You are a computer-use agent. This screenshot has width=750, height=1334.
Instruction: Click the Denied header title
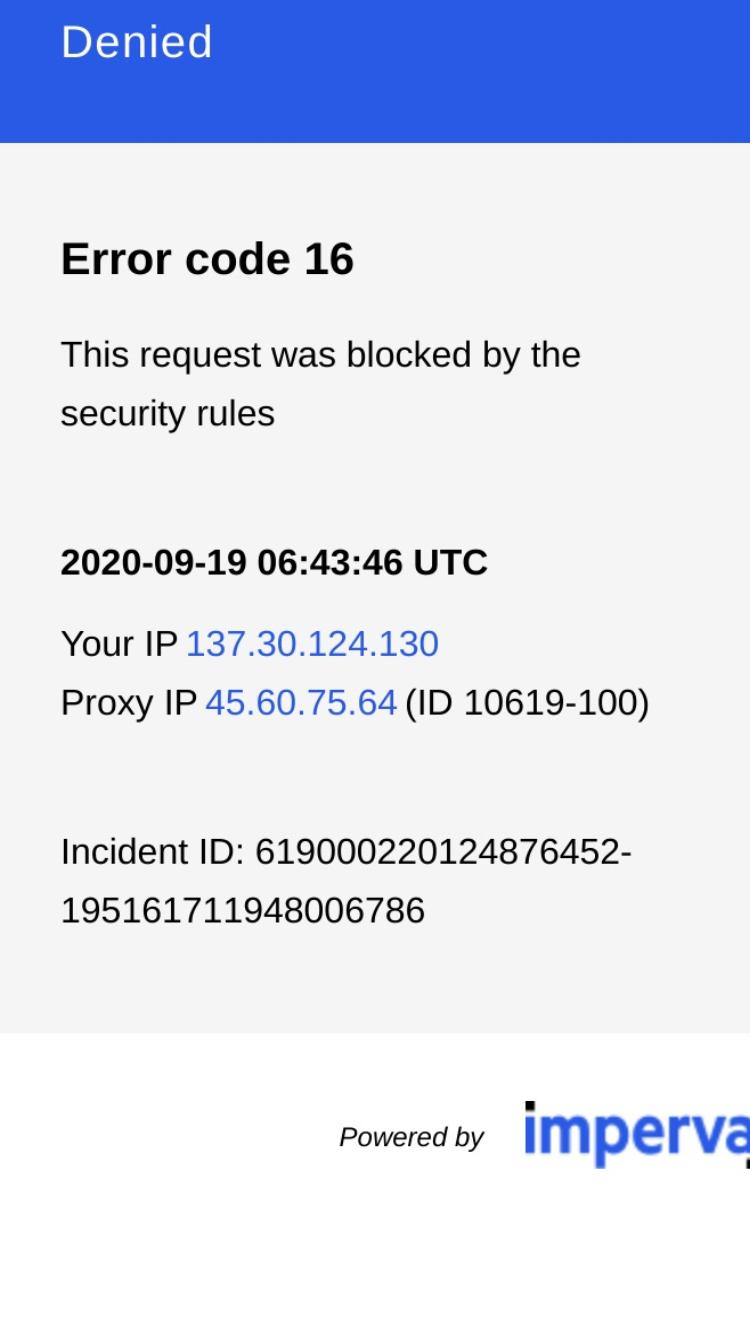coord(137,42)
